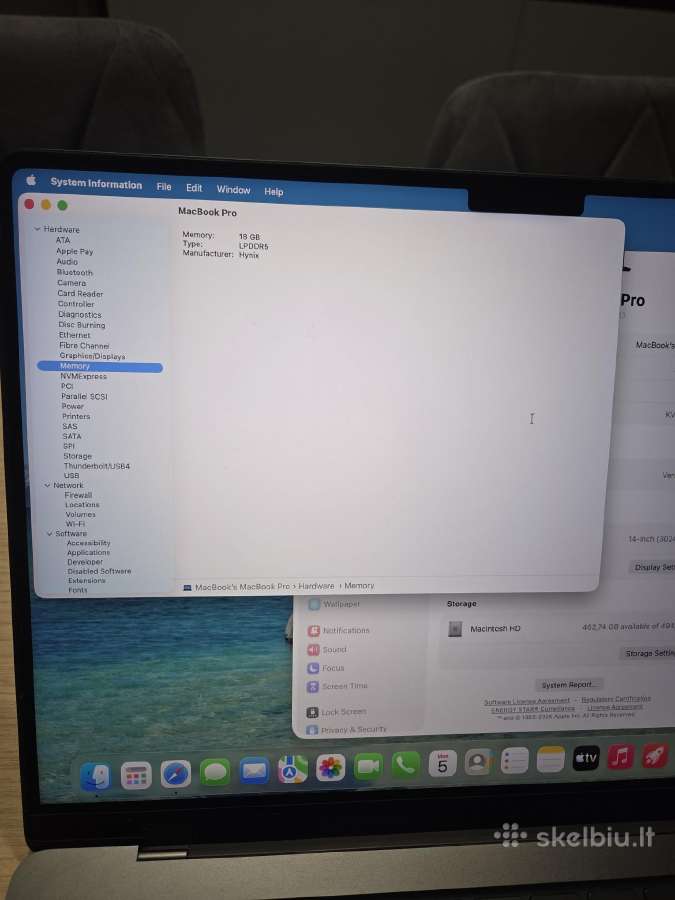
Task: Open the green Phone app in Dock
Action: 406,765
